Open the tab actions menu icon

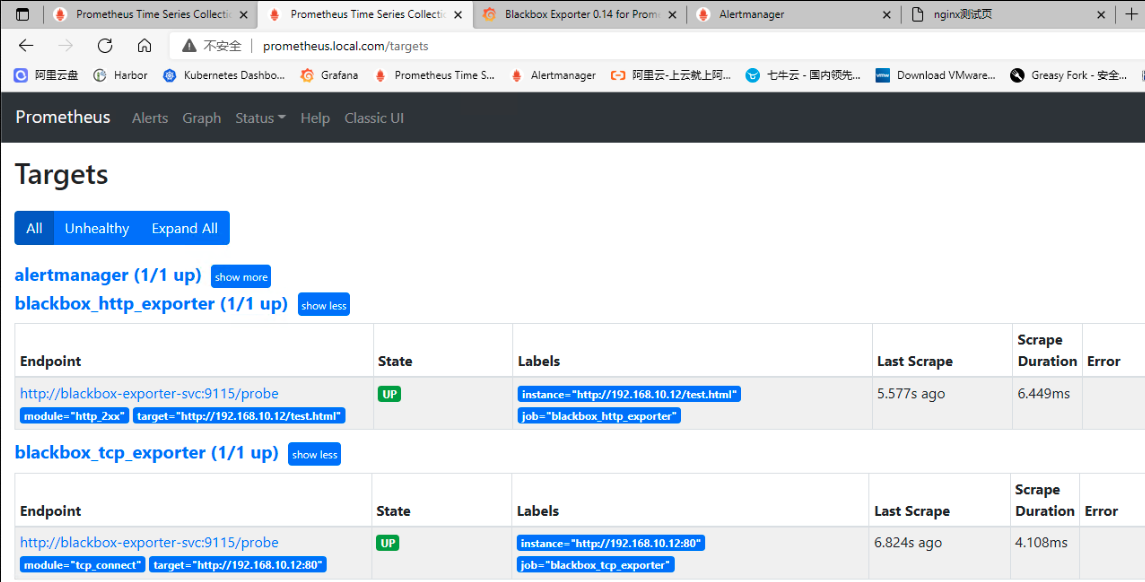coord(23,15)
